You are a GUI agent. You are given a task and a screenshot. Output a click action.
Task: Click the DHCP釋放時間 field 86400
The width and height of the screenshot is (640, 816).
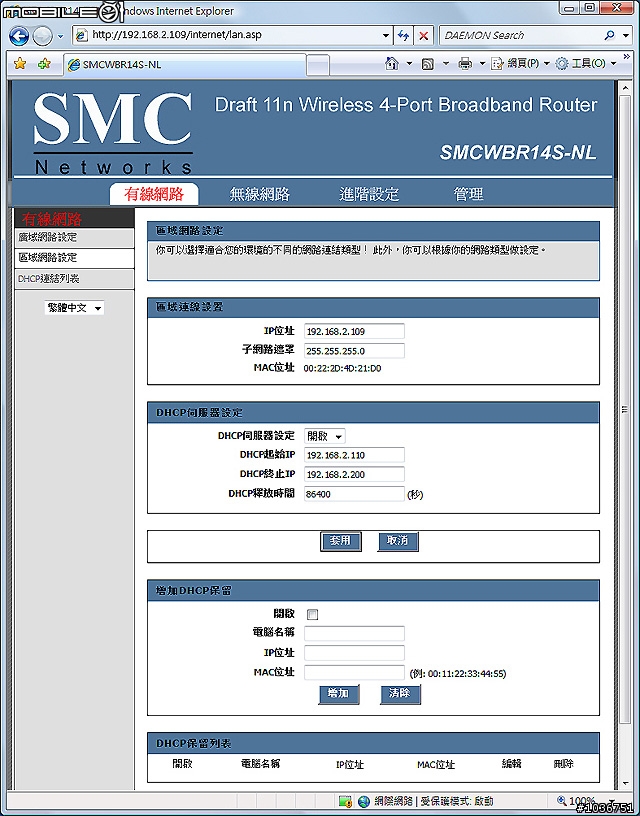pyautogui.click(x=354, y=494)
